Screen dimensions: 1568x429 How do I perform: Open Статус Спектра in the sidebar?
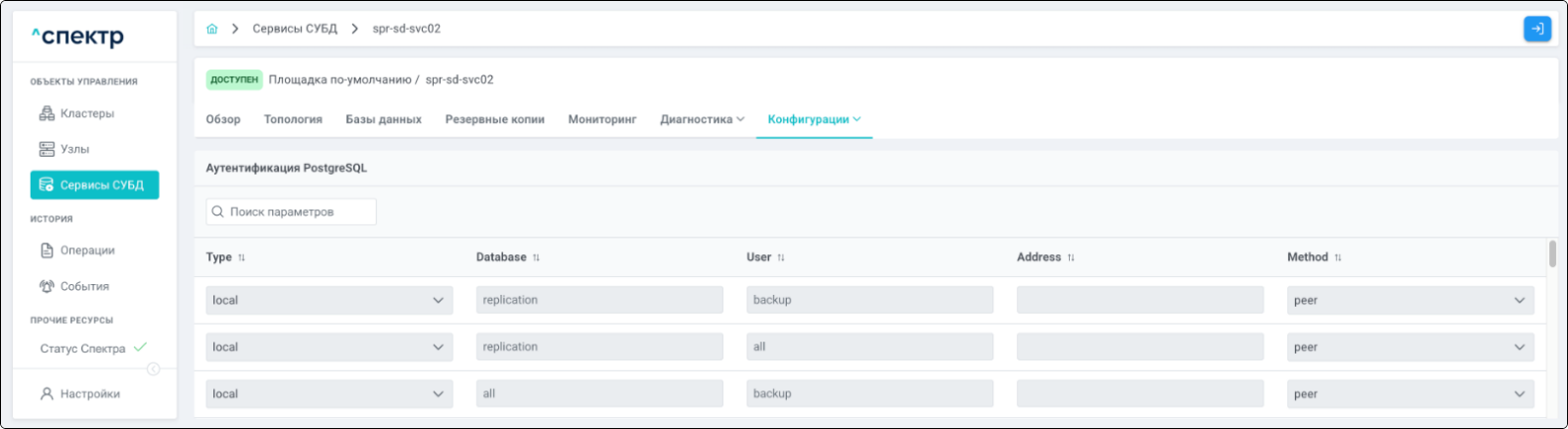(x=83, y=349)
